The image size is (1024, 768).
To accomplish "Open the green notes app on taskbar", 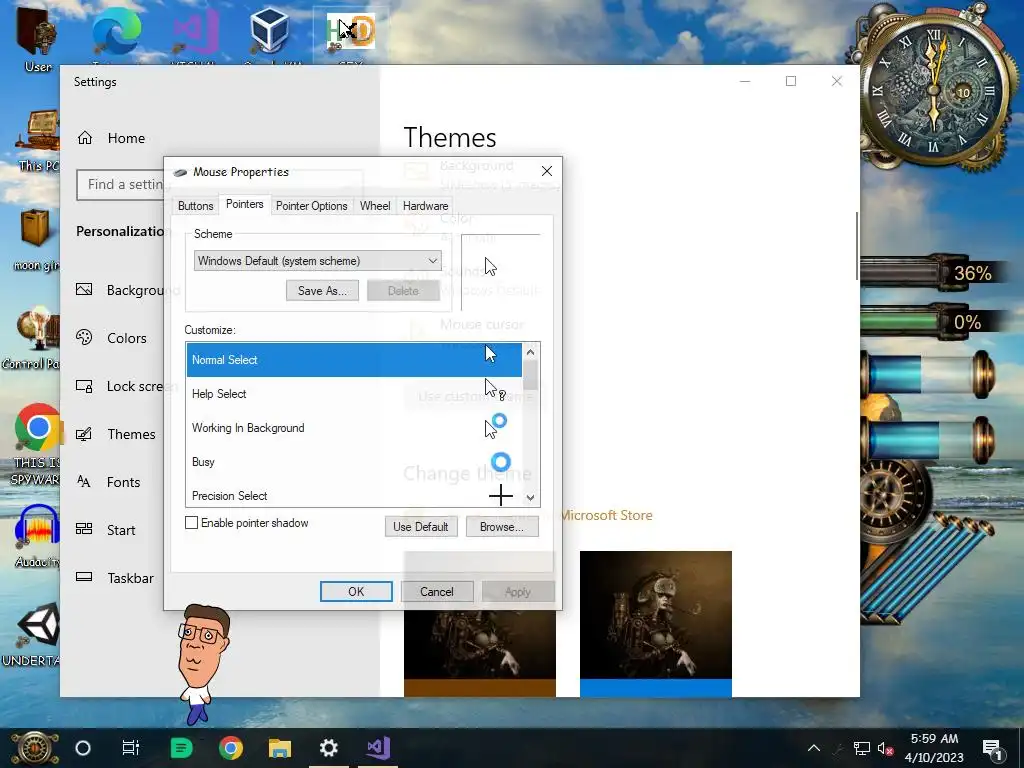I will (182, 748).
